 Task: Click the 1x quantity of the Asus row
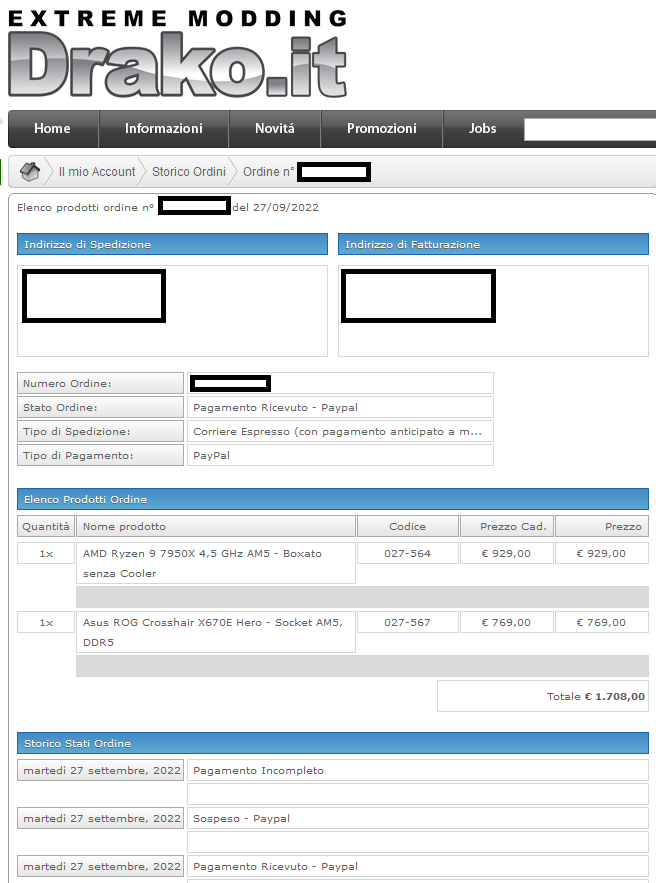46,622
